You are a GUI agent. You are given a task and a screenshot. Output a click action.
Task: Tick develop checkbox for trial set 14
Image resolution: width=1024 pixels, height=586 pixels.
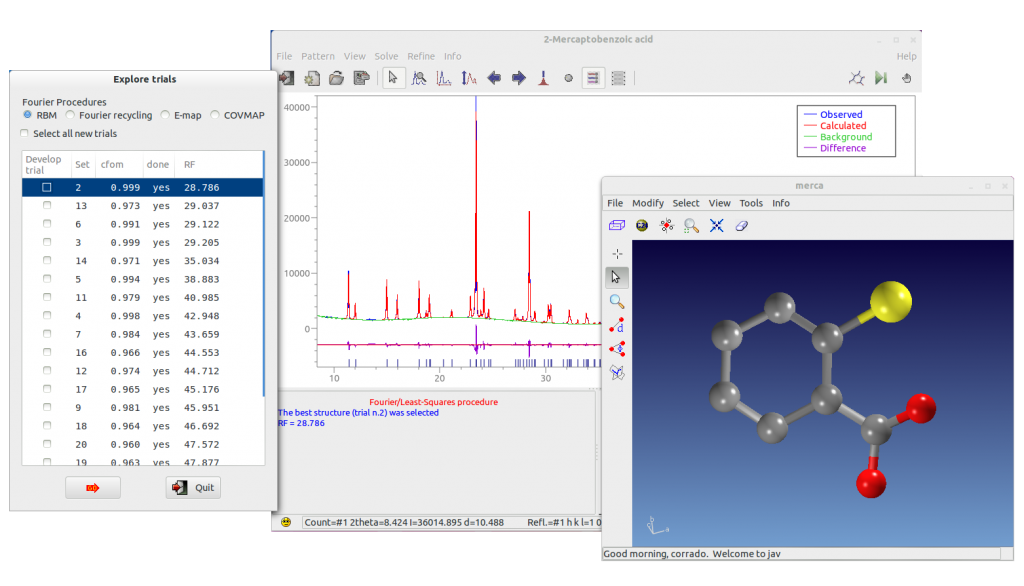click(46, 260)
